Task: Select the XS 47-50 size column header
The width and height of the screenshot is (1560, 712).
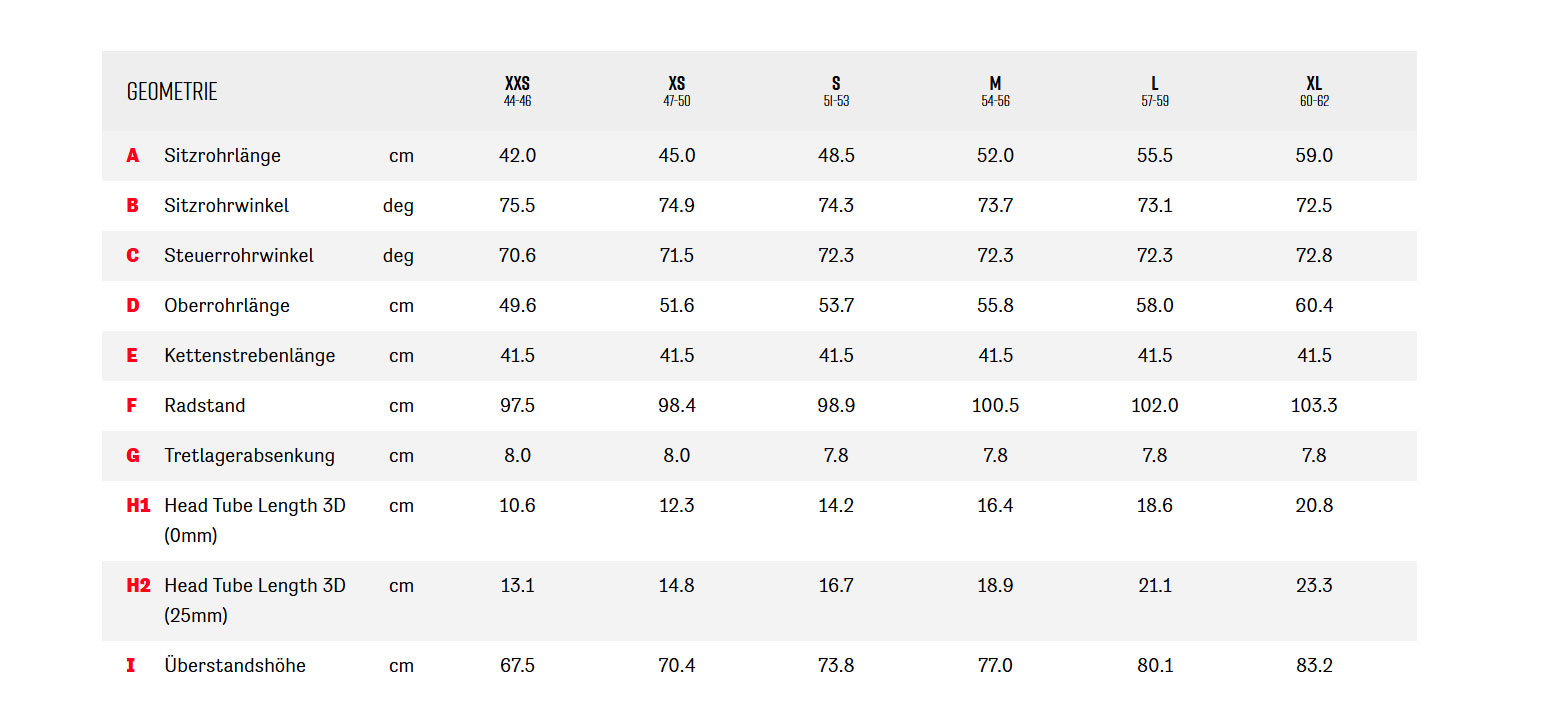Action: coord(677,91)
